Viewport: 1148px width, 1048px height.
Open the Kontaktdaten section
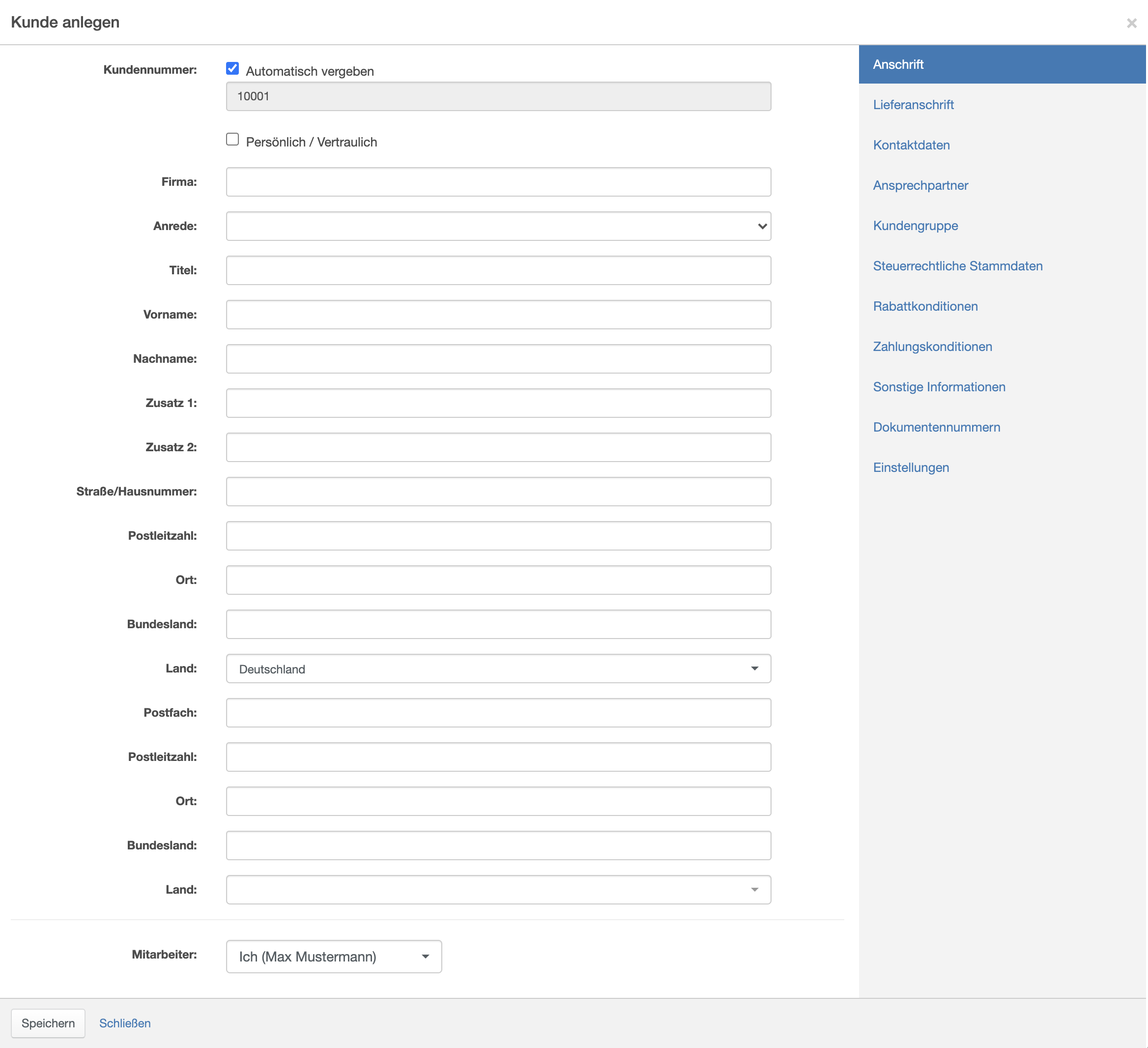[x=911, y=145]
